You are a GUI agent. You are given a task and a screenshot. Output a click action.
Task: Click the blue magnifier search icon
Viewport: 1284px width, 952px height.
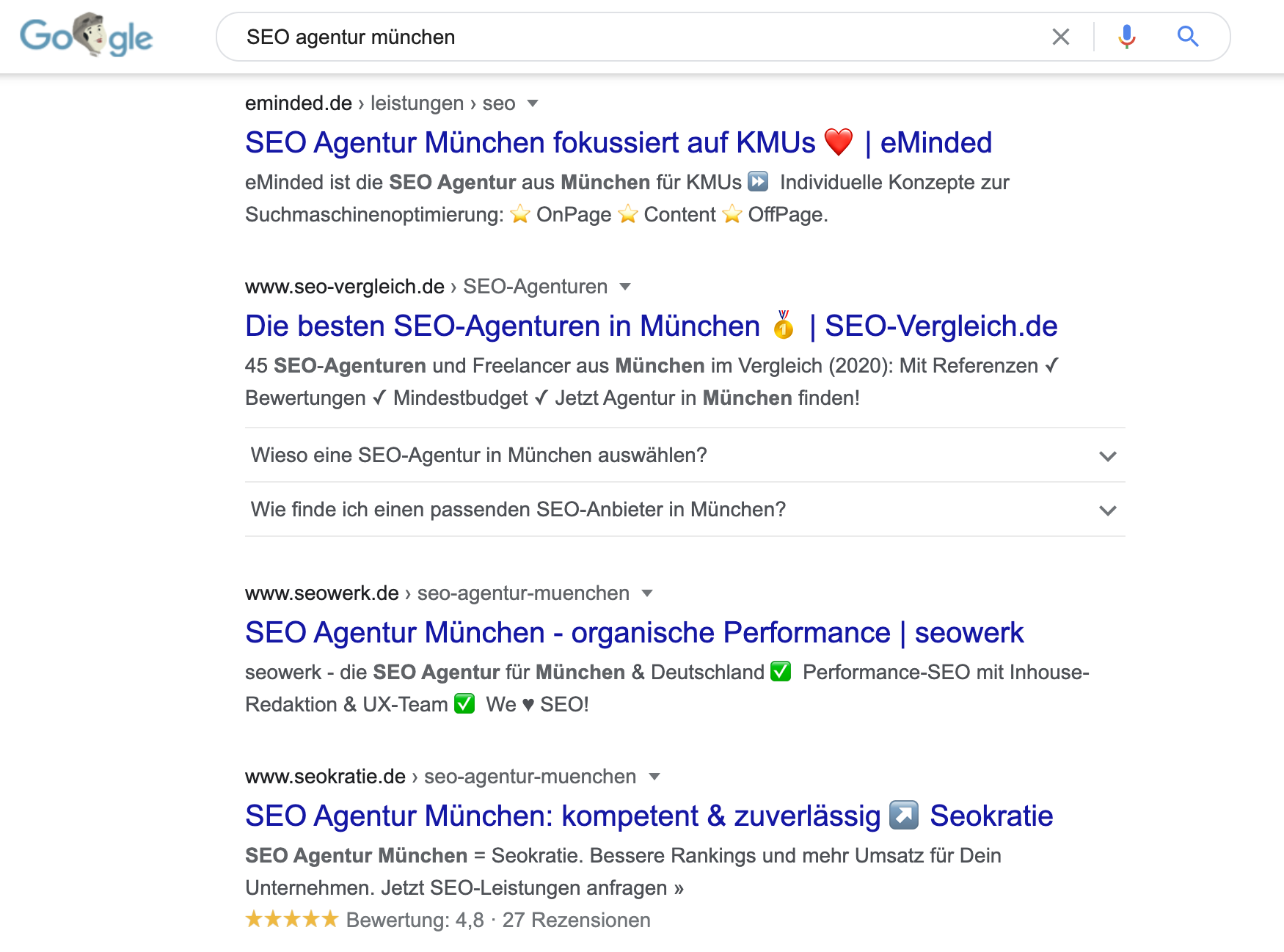[1188, 37]
